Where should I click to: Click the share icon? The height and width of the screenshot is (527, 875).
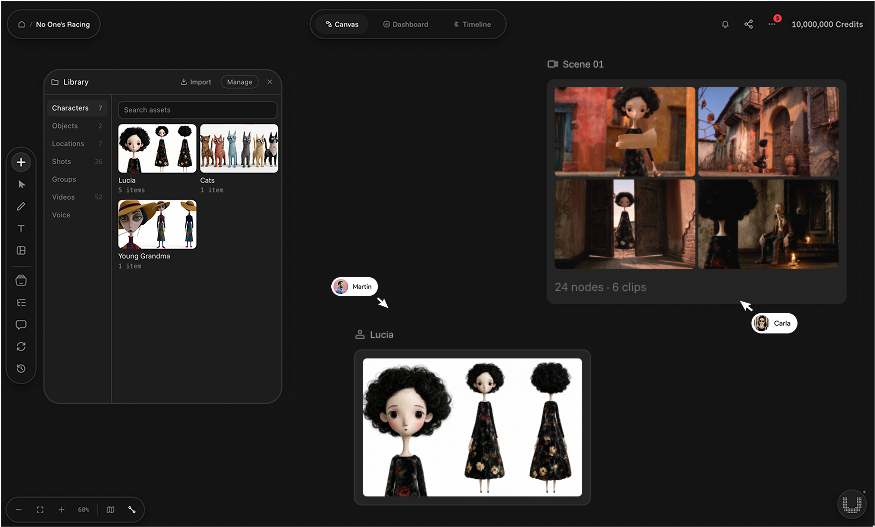click(748, 25)
